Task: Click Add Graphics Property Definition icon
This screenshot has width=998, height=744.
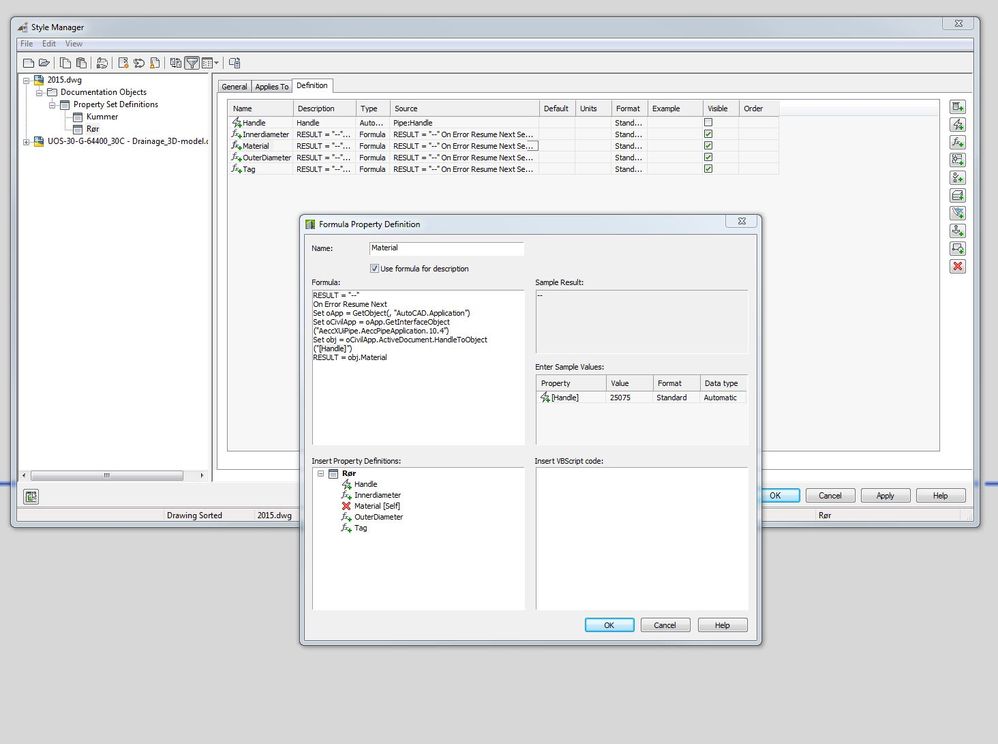Action: coord(957,248)
